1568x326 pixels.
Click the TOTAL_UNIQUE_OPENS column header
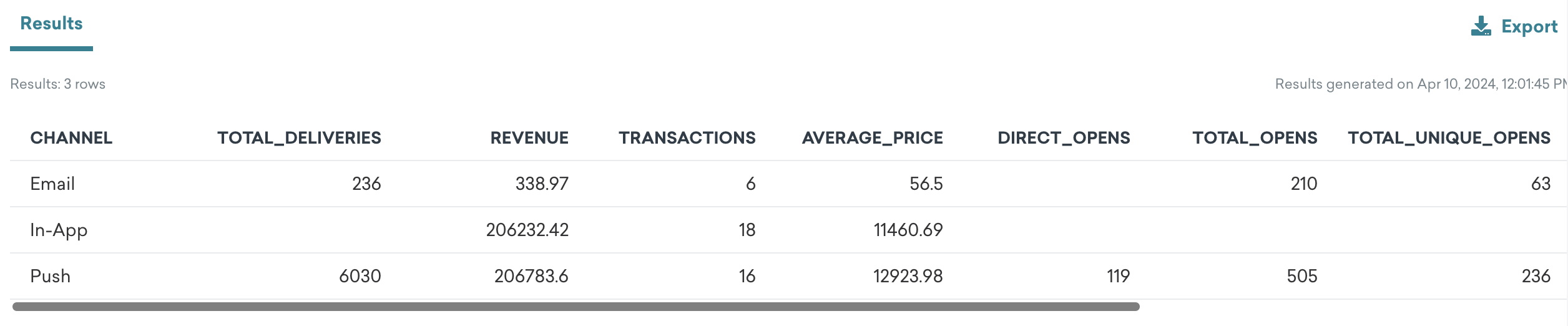point(1449,138)
